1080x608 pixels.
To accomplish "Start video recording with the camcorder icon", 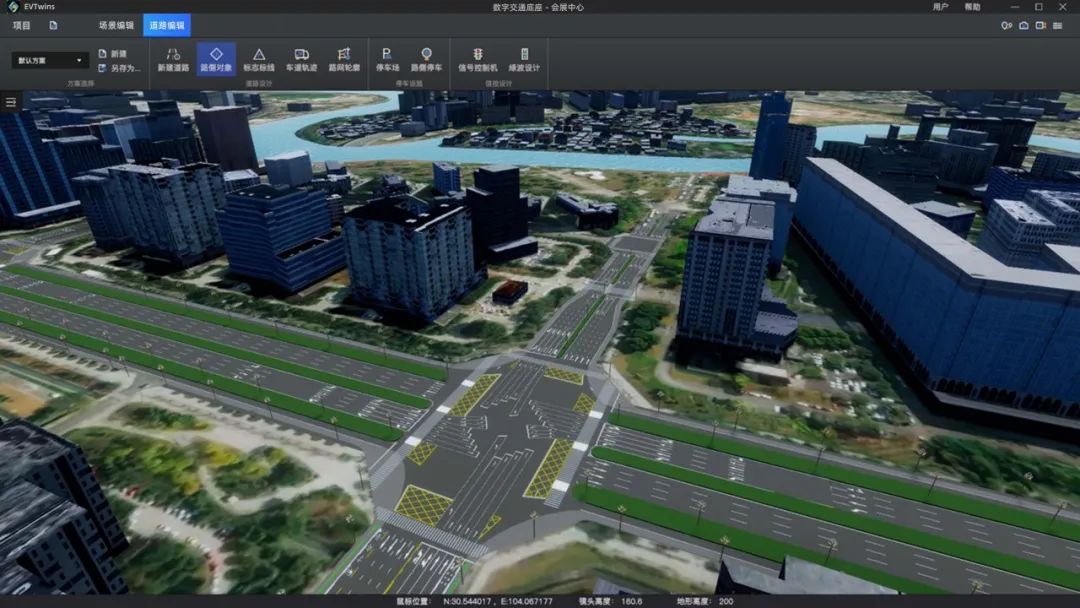I will pyautogui.click(x=1041, y=25).
